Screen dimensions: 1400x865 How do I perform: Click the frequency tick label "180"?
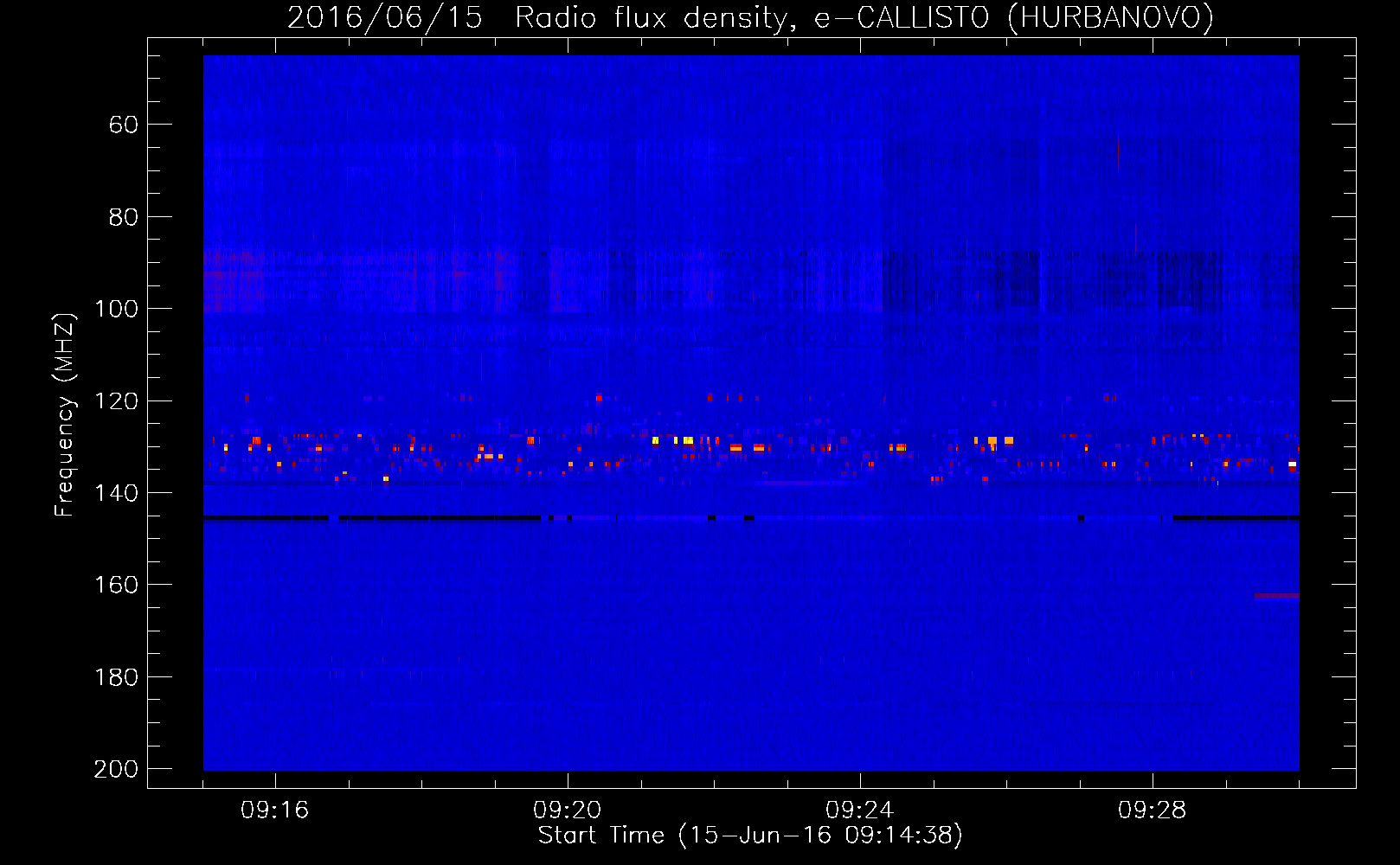point(116,677)
